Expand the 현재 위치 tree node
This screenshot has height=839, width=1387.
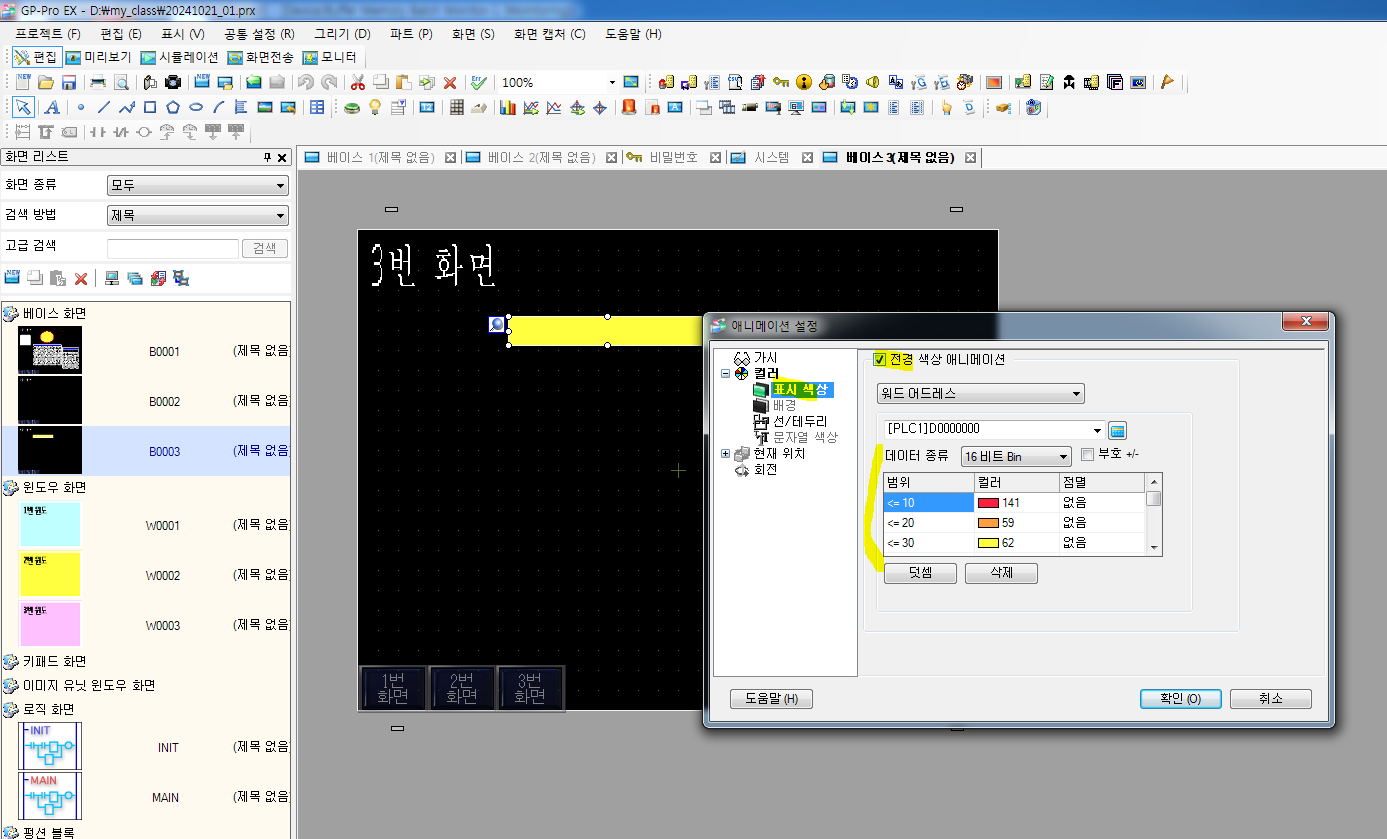coord(726,454)
